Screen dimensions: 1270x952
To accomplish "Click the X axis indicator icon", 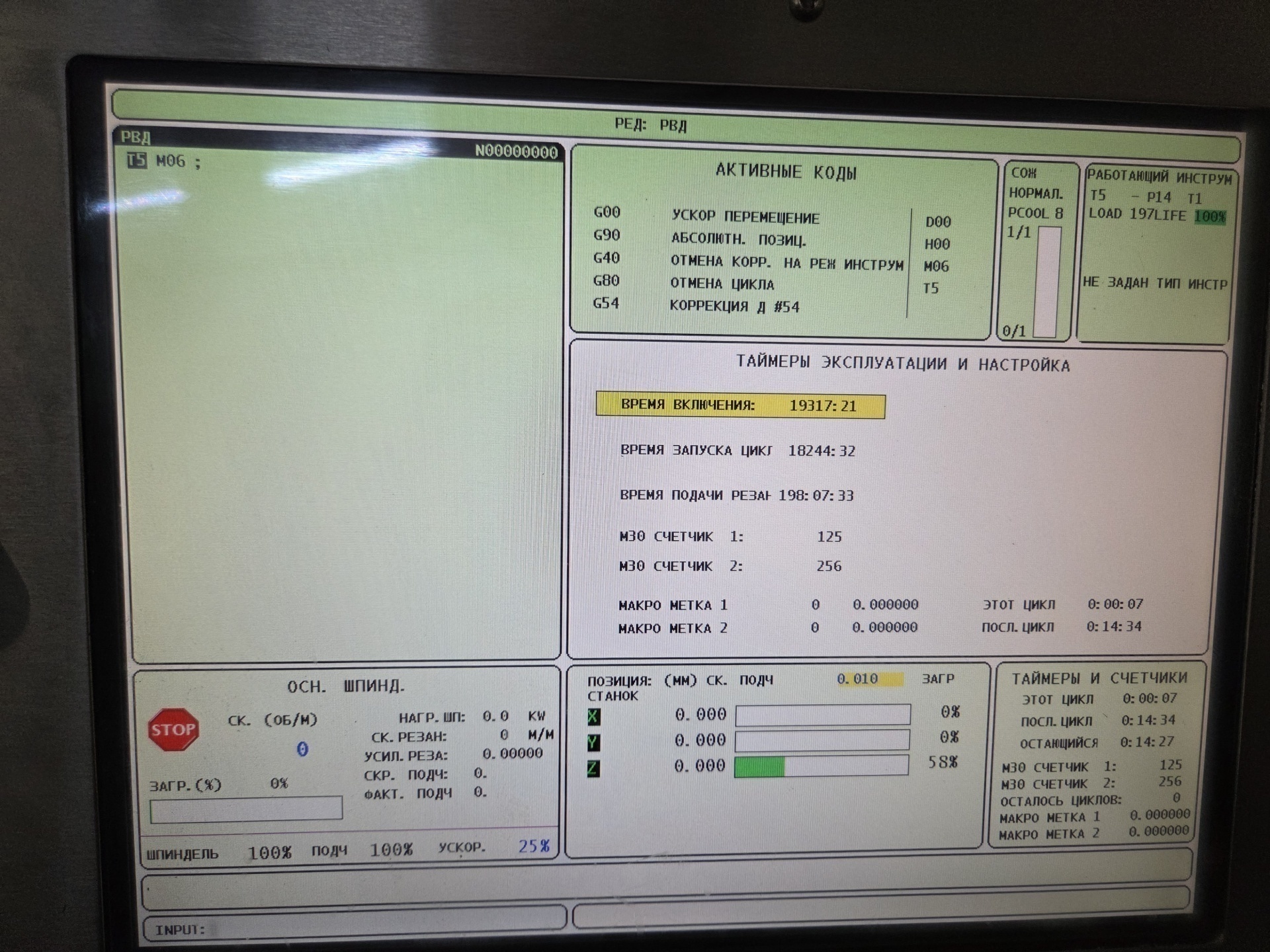I will [593, 717].
